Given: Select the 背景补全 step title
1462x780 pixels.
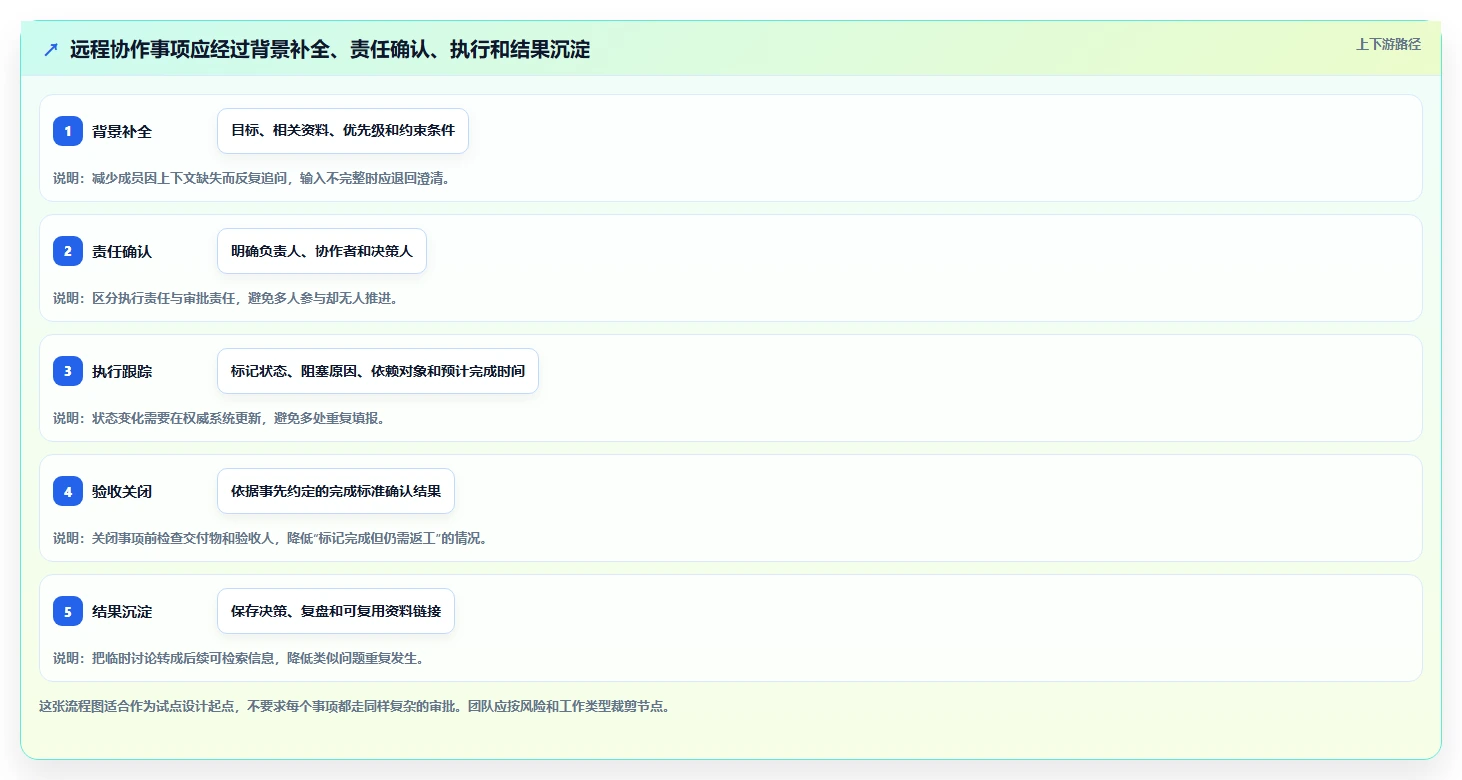Looking at the screenshot, I should click(122, 131).
